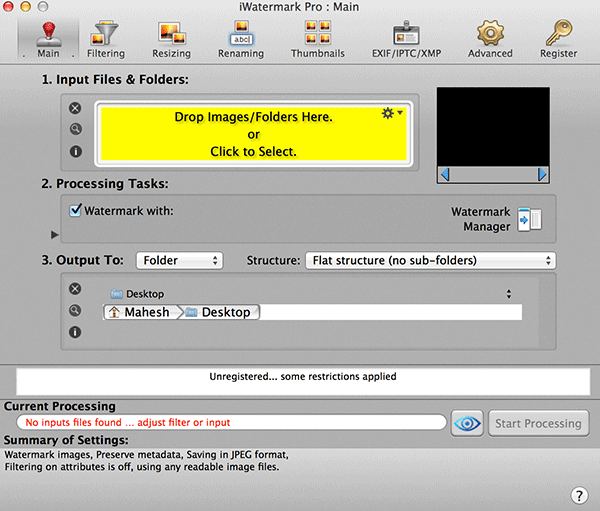Click the 'No inputs files found' message
This screenshot has width=600, height=511.
click(x=128, y=422)
